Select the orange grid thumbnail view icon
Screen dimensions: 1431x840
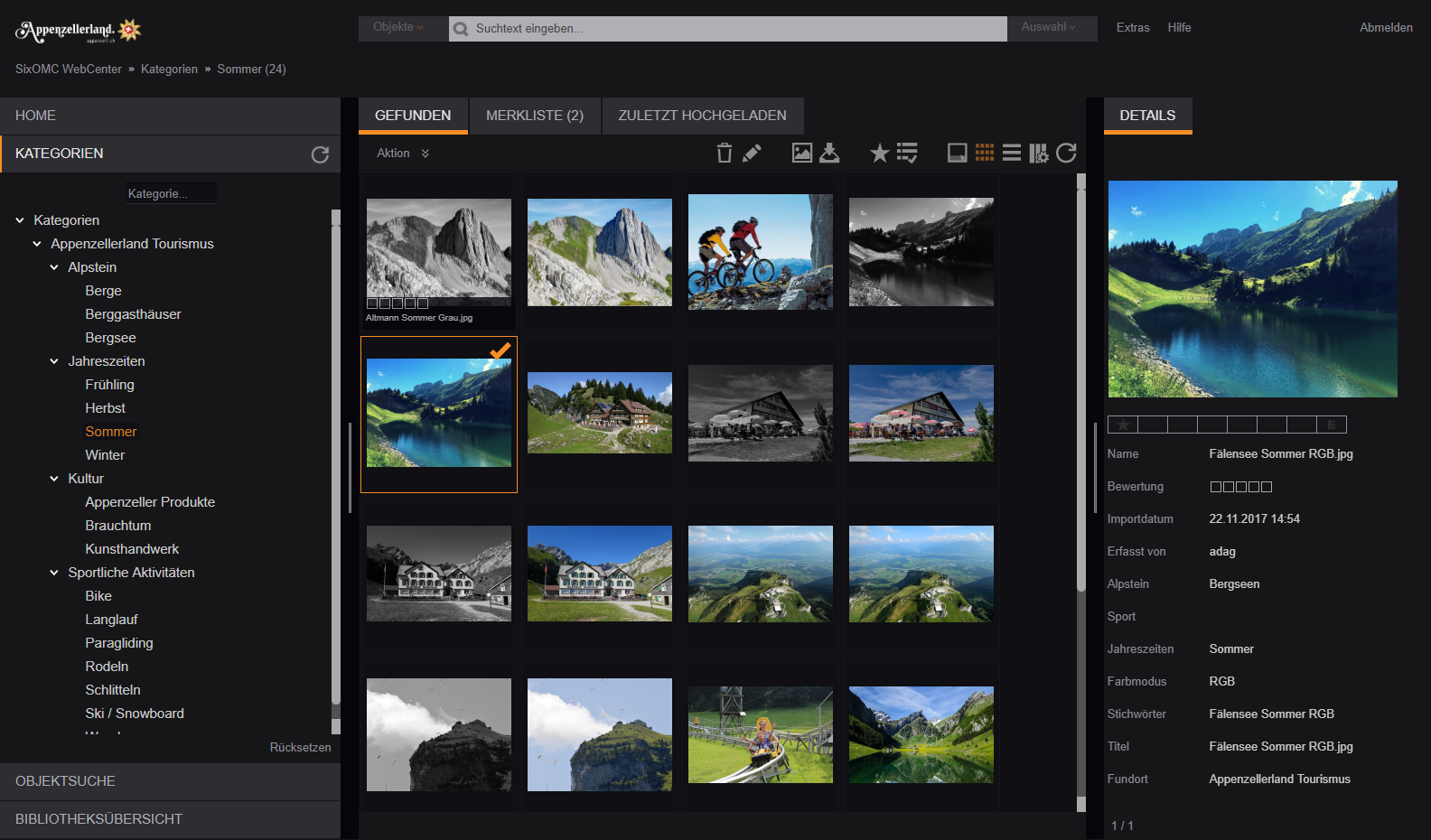point(985,154)
